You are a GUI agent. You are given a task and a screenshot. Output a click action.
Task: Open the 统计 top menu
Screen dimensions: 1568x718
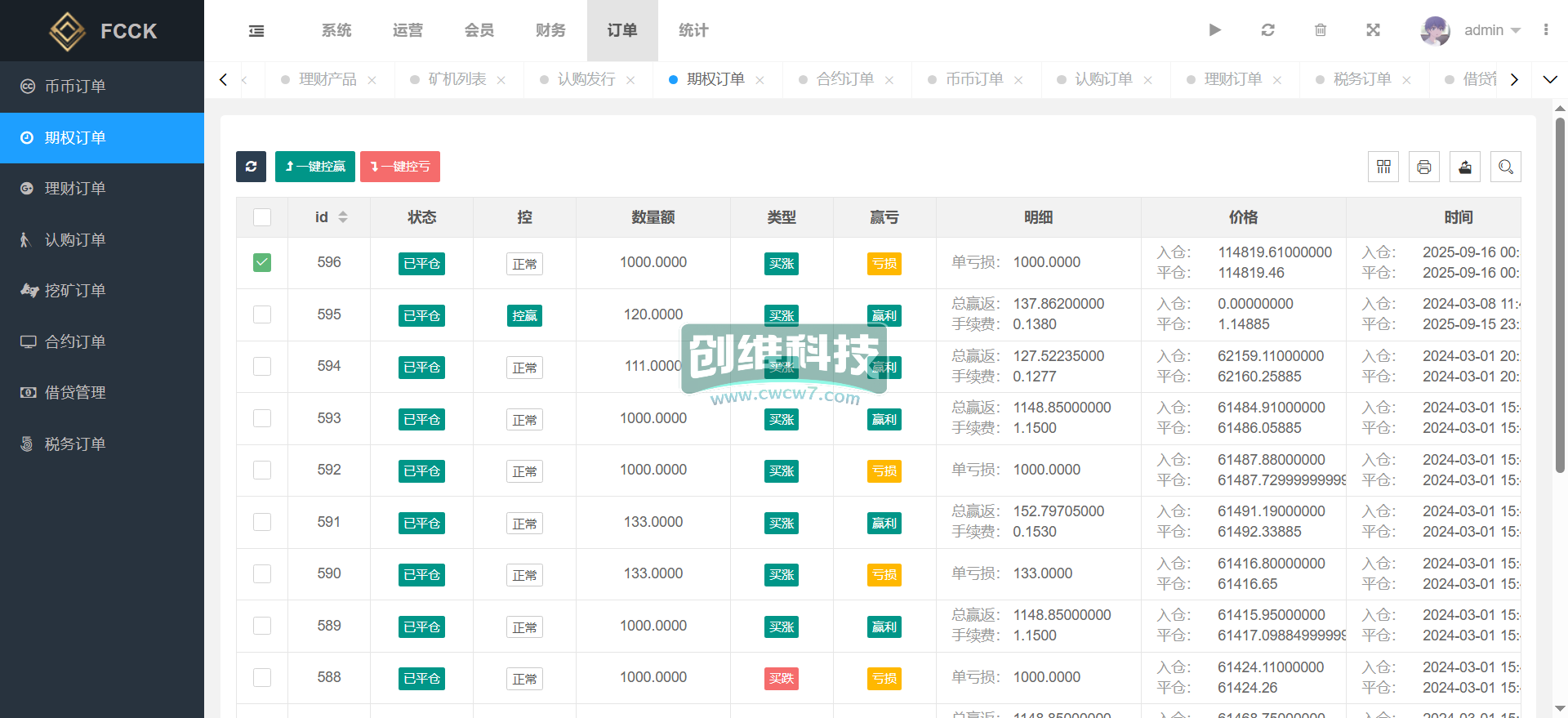(x=693, y=30)
